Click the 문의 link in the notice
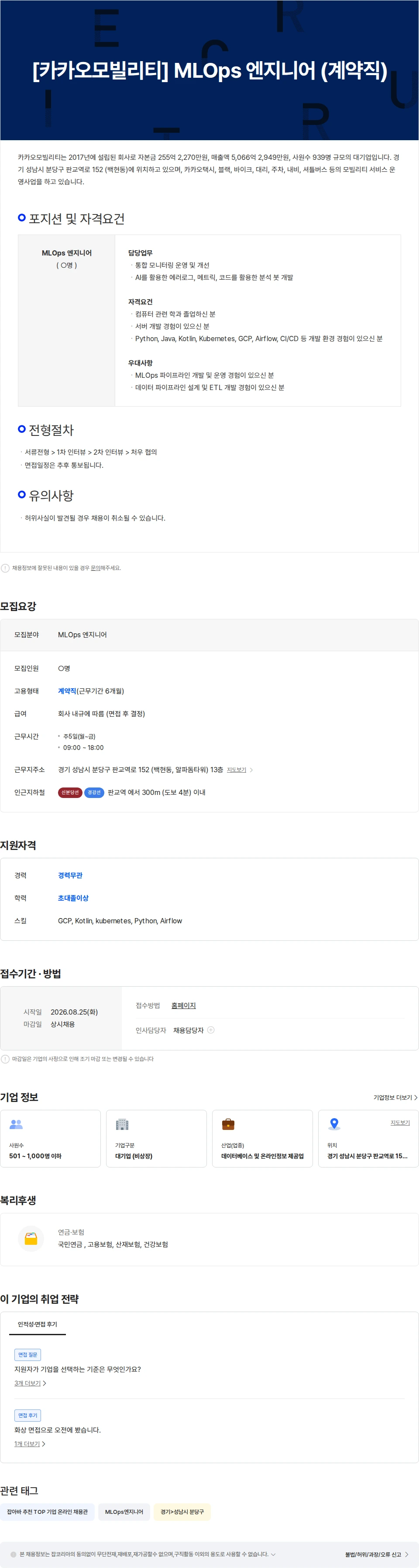 click(x=96, y=568)
